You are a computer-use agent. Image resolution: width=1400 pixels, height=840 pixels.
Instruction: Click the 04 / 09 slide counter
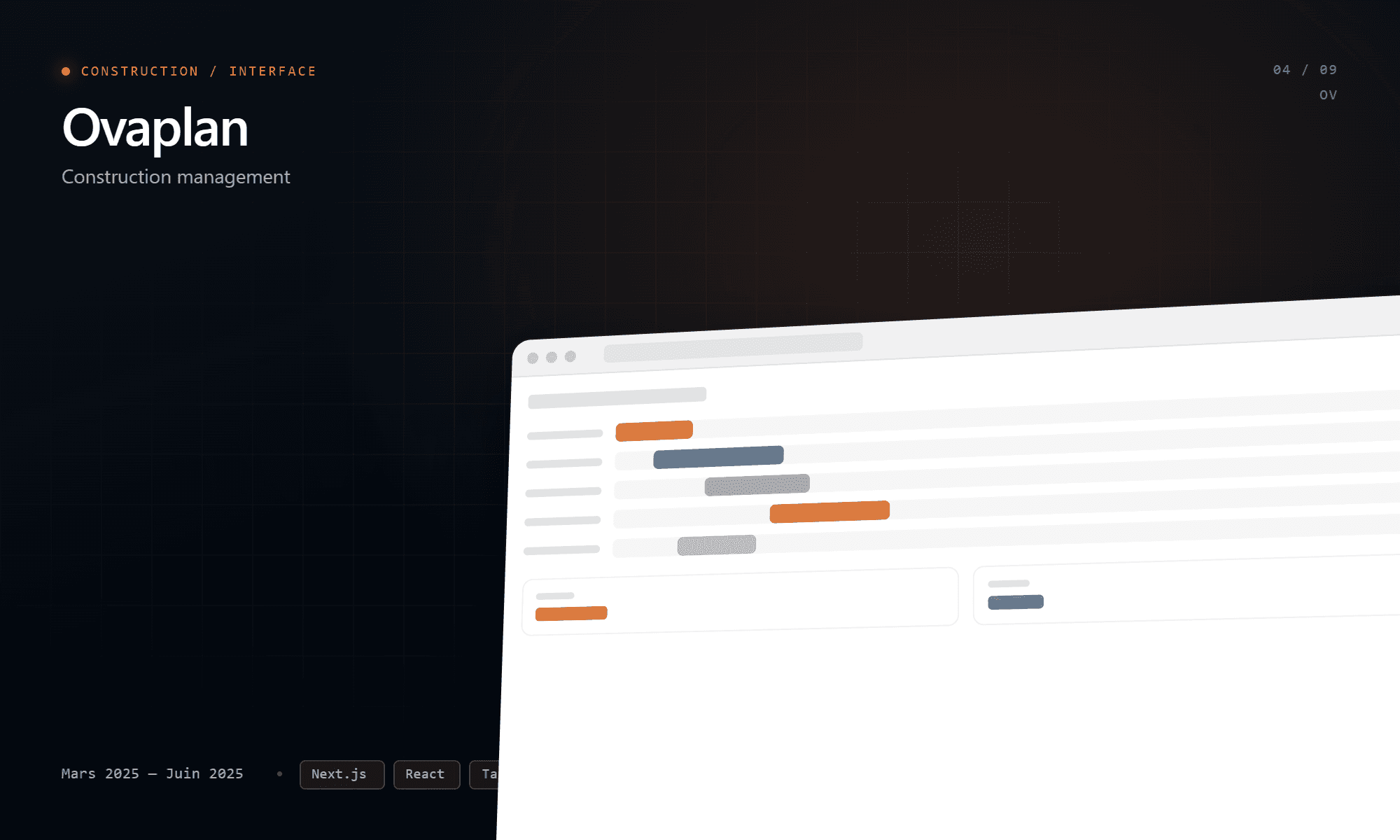coord(1305,70)
